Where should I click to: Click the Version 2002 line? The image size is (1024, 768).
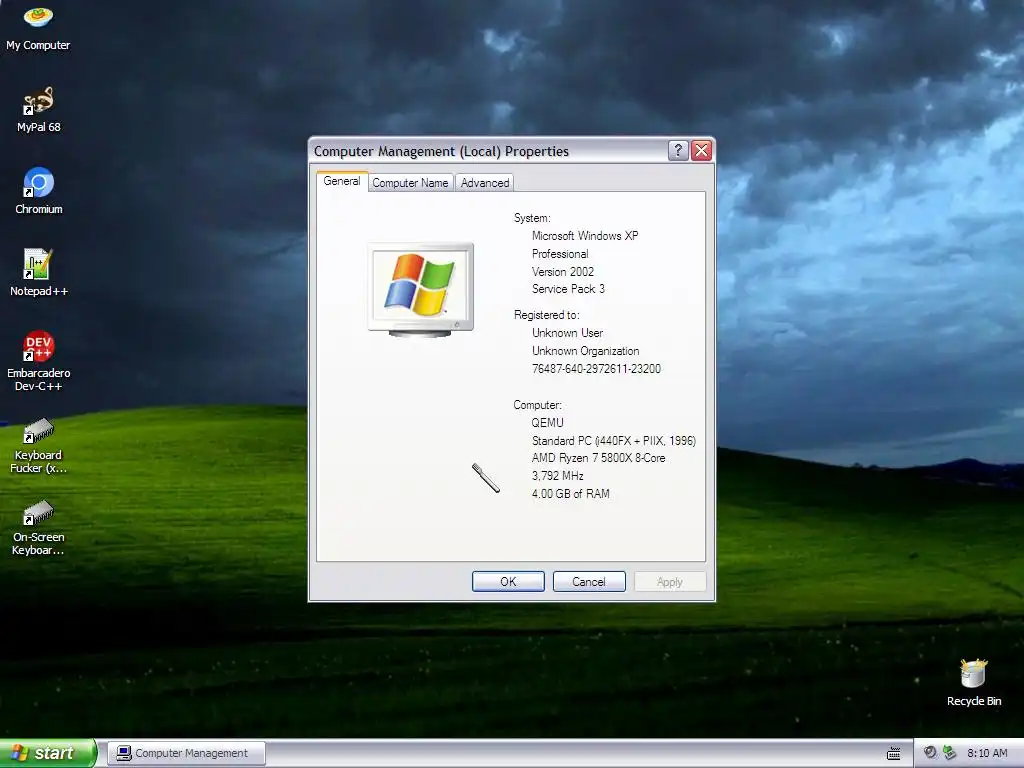click(x=563, y=272)
